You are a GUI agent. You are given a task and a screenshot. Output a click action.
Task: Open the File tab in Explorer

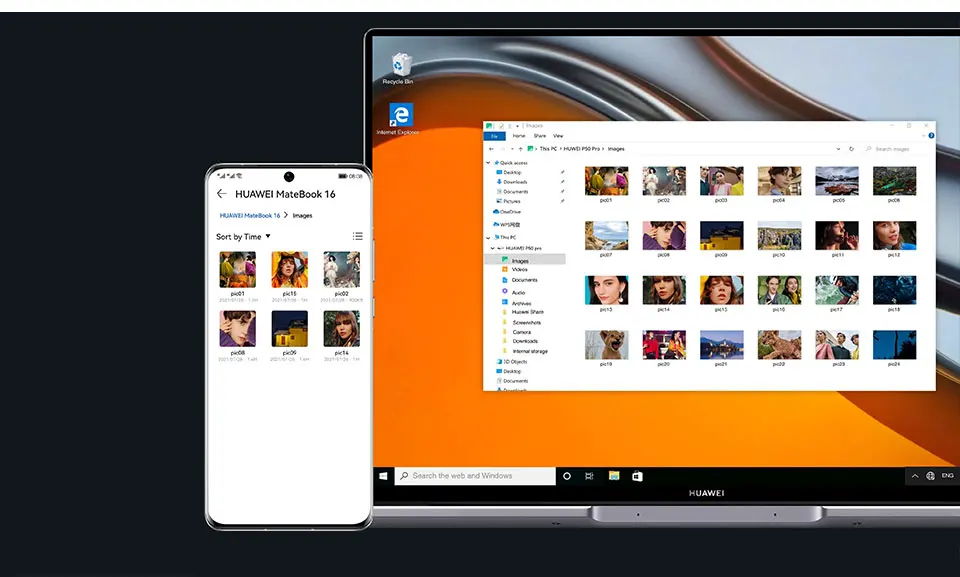point(495,136)
